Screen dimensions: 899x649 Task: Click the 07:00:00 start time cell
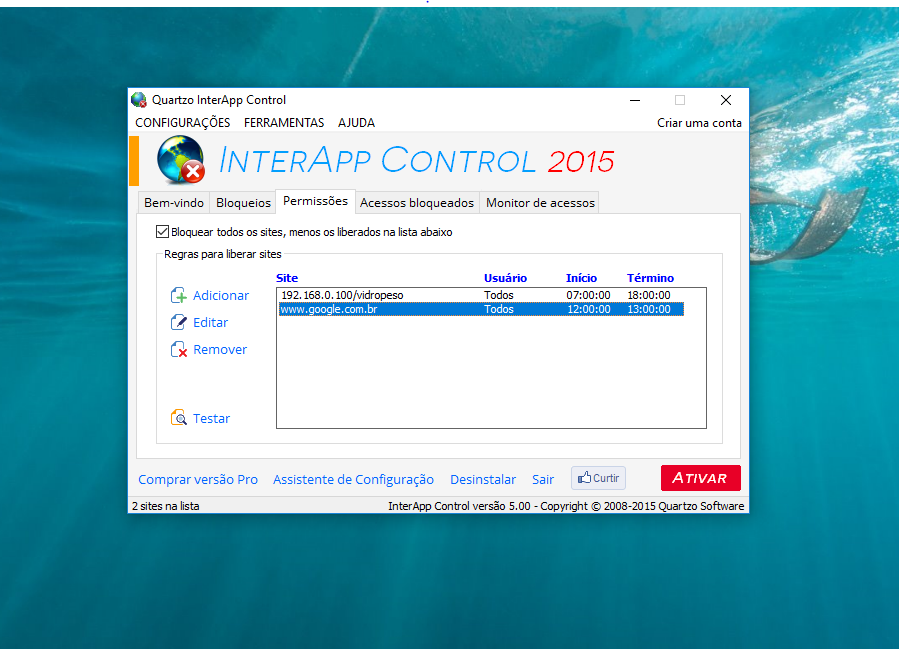[588, 295]
